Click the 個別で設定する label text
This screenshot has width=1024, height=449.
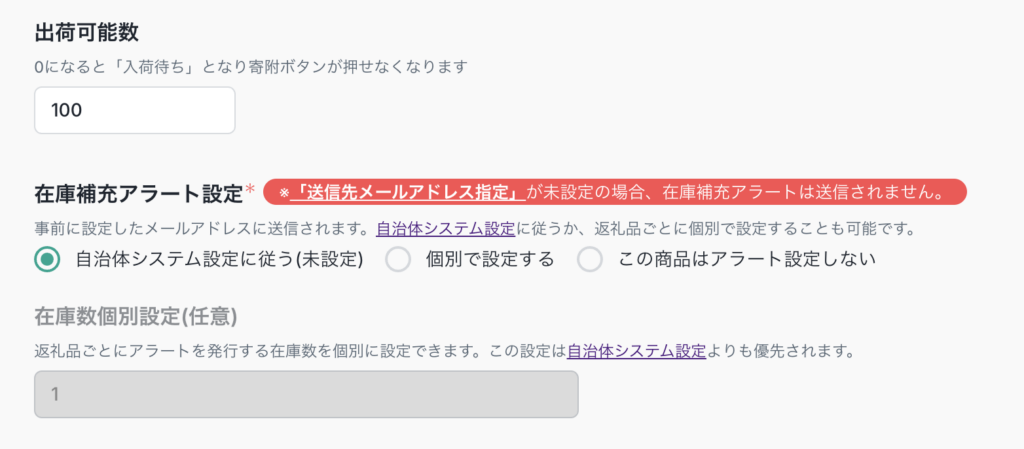click(489, 260)
